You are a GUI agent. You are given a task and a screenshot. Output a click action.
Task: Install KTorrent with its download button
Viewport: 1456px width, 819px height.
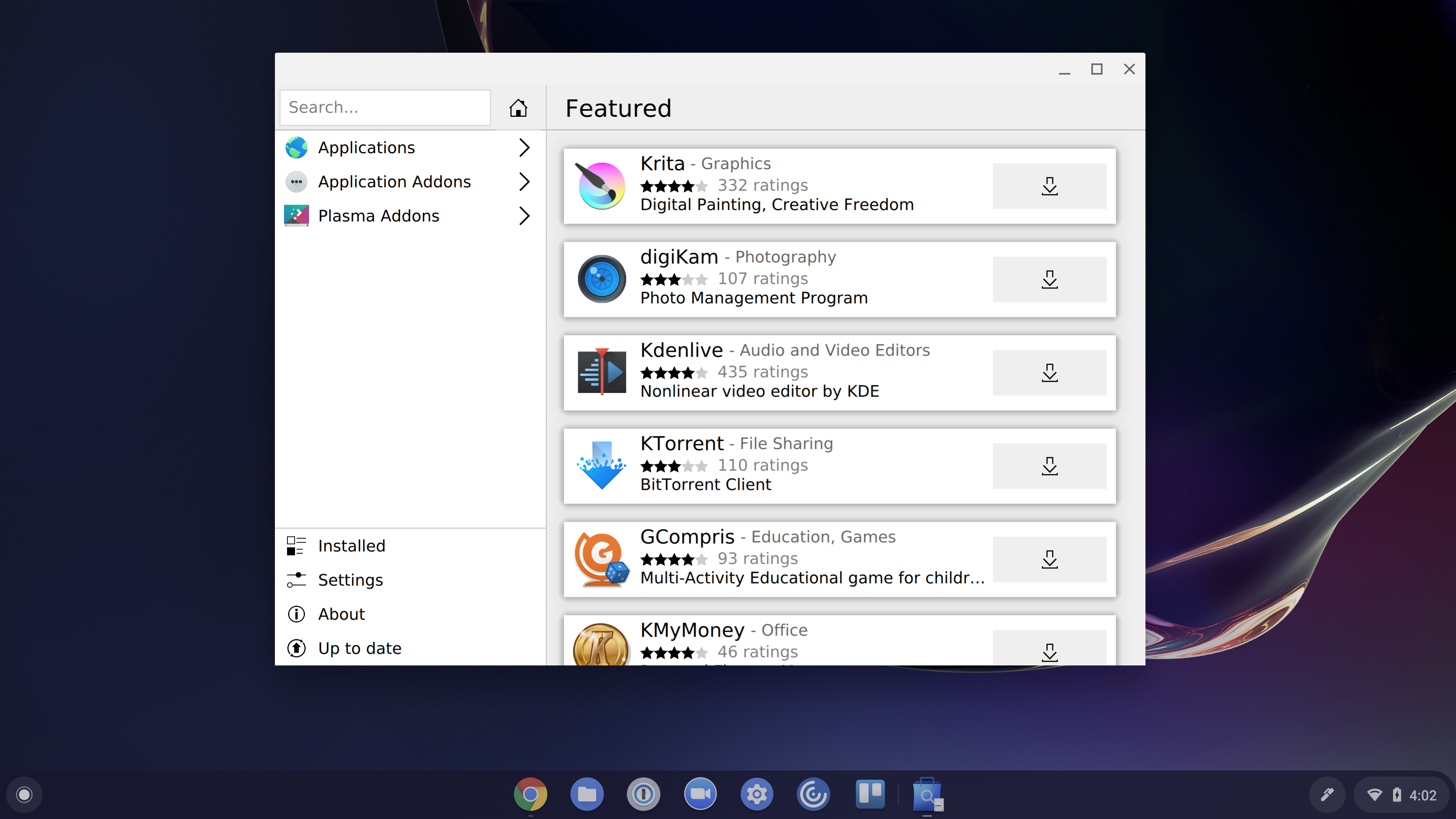(x=1049, y=466)
